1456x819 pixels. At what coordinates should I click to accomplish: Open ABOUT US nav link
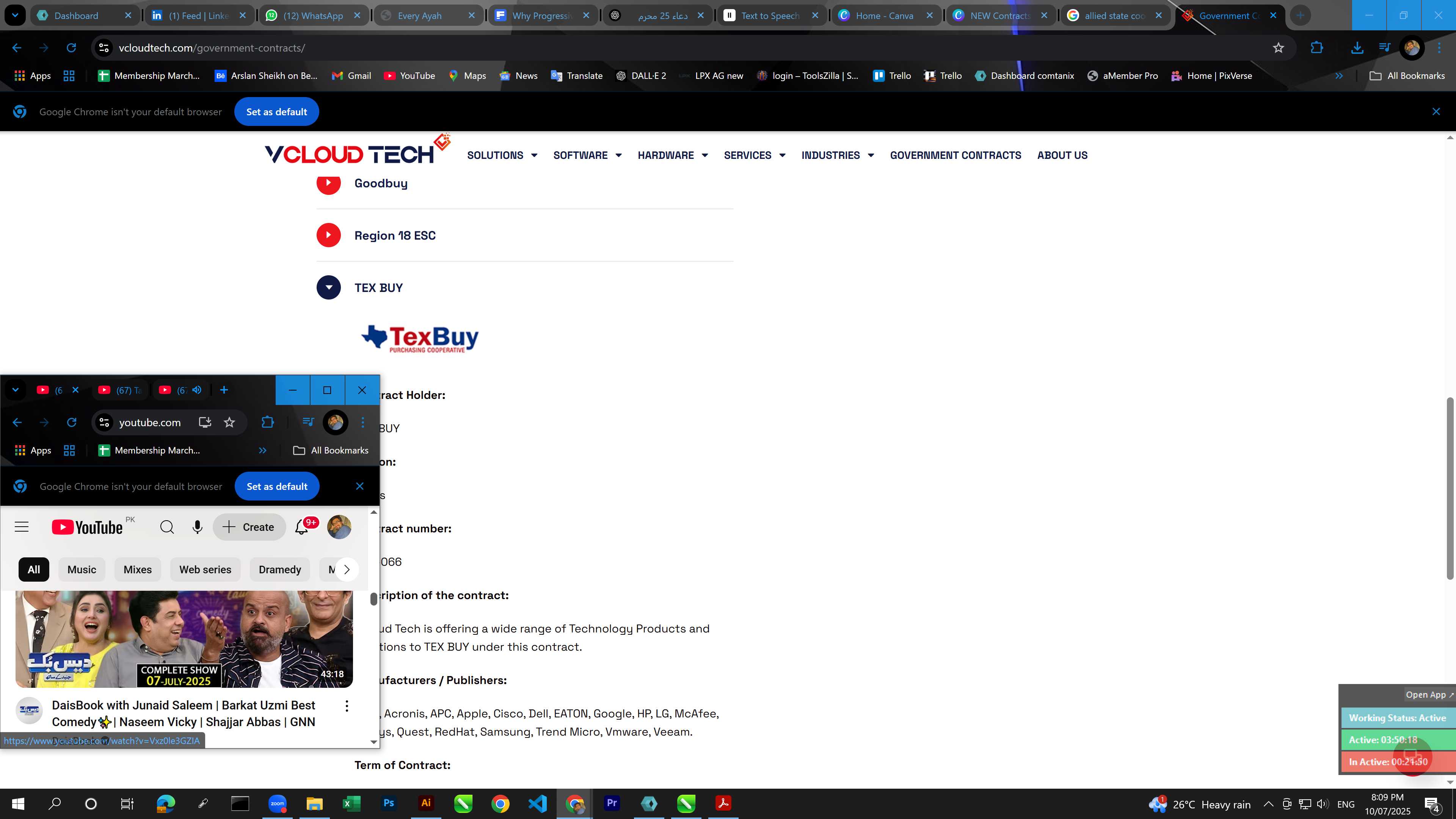(x=1062, y=155)
